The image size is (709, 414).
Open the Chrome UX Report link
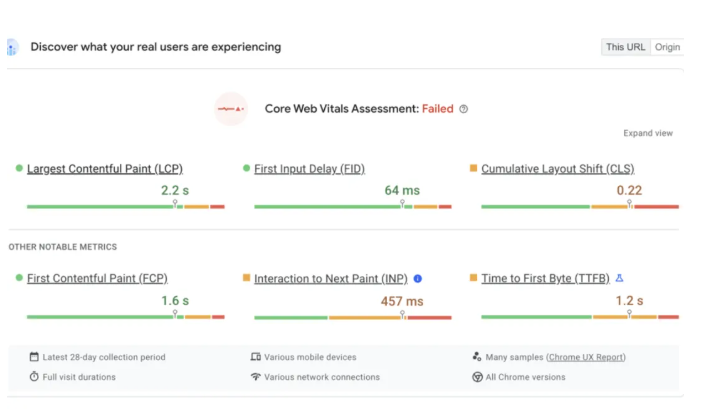point(586,357)
